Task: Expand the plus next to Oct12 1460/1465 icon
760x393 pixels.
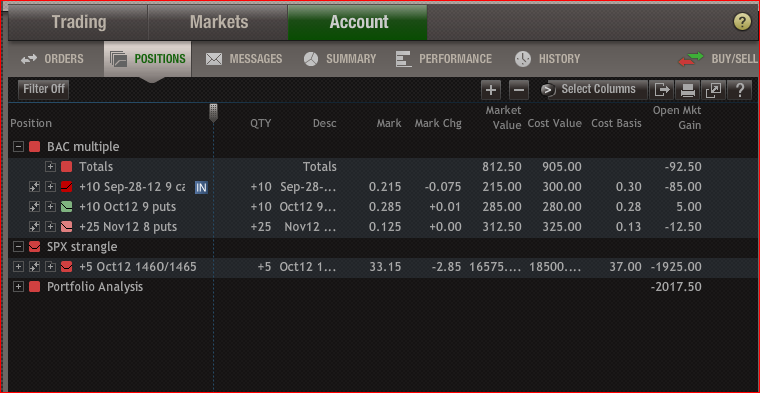Action: coord(50,267)
